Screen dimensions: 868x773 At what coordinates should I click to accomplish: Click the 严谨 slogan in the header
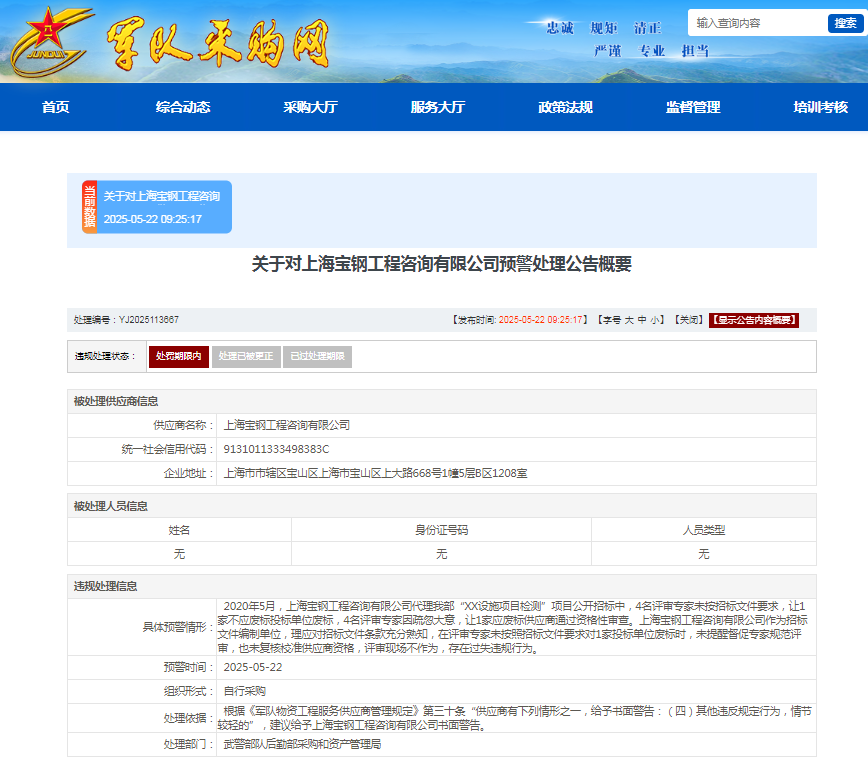(607, 51)
